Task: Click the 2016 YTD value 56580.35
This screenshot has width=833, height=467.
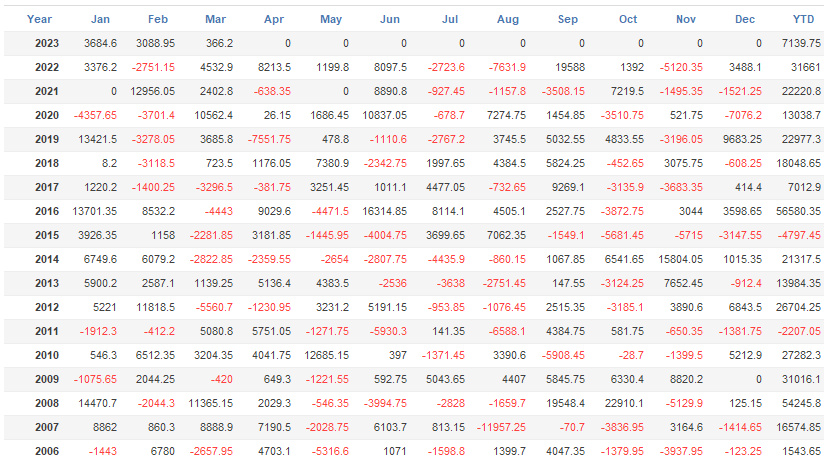Action: [797, 211]
